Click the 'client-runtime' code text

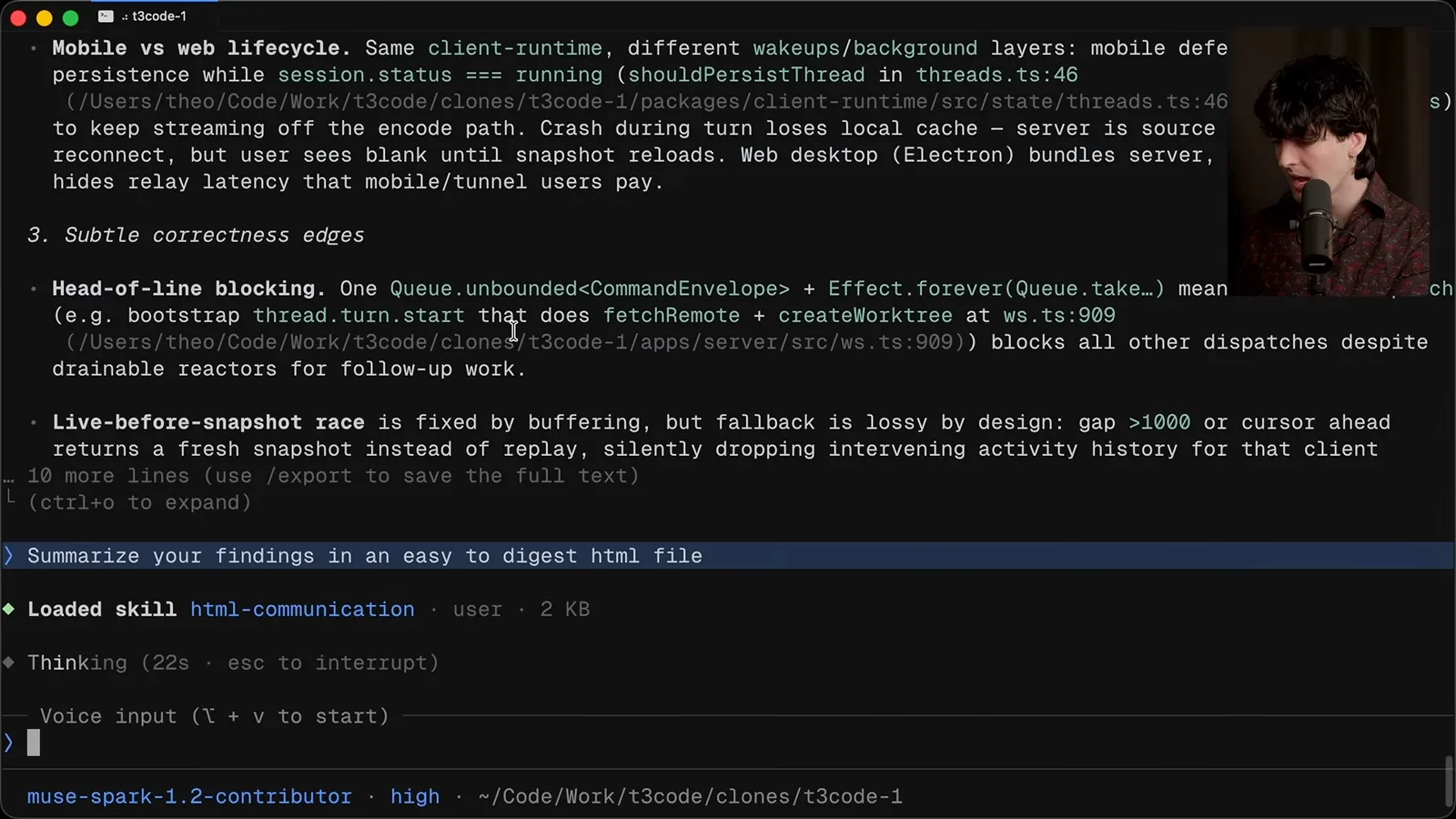click(515, 48)
